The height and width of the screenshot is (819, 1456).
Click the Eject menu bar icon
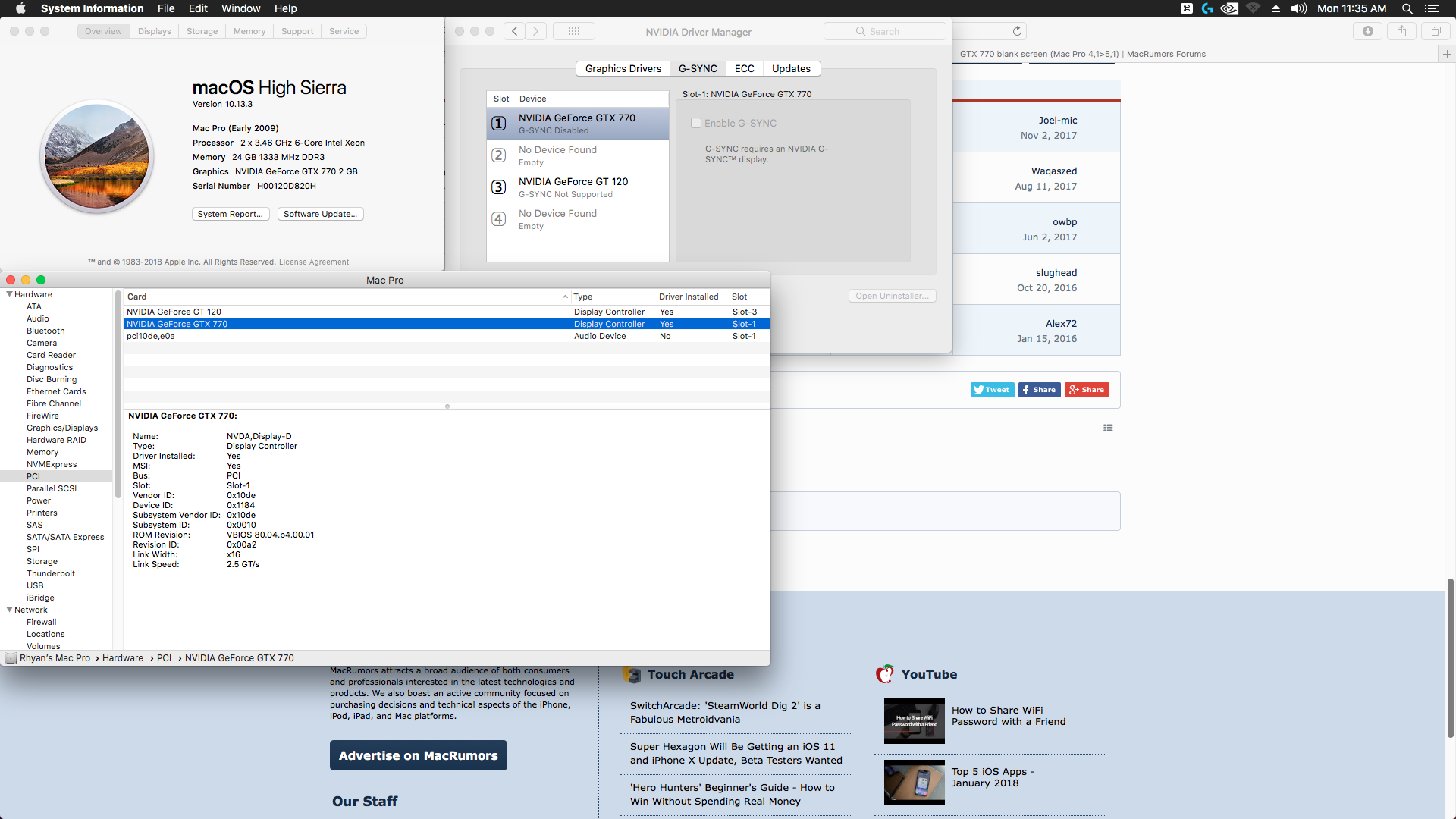click(1276, 8)
